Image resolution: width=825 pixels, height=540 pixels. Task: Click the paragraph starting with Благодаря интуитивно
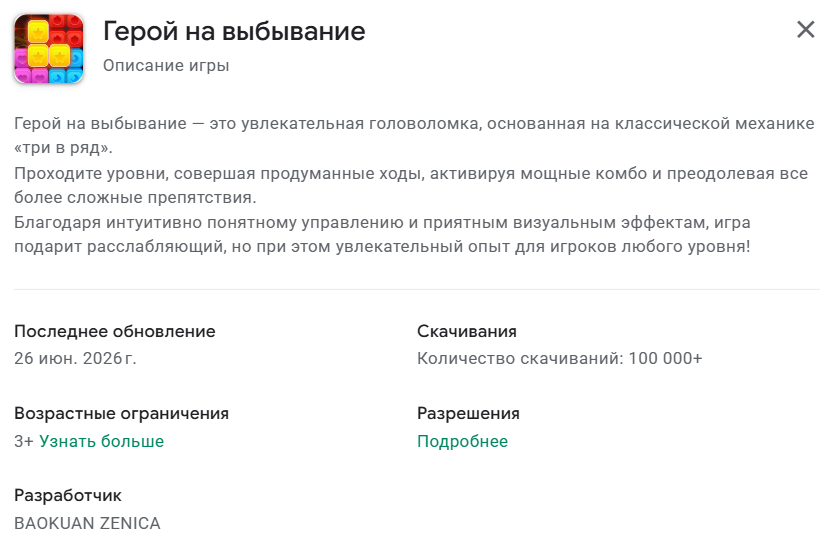(383, 234)
